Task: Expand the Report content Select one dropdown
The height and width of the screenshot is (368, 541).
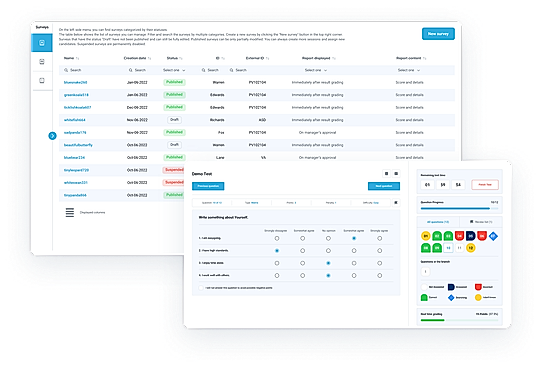Action: (x=409, y=70)
